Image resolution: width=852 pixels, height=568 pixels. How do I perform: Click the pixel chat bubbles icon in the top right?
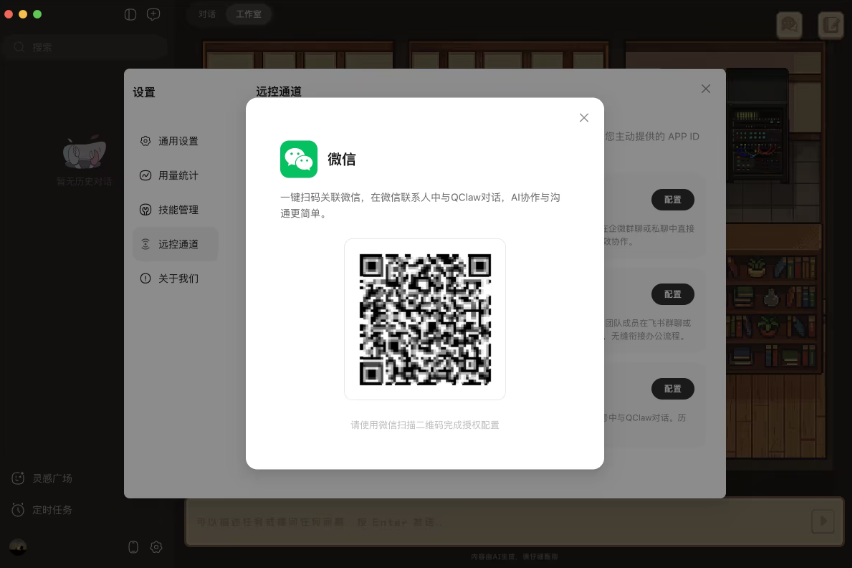[790, 25]
